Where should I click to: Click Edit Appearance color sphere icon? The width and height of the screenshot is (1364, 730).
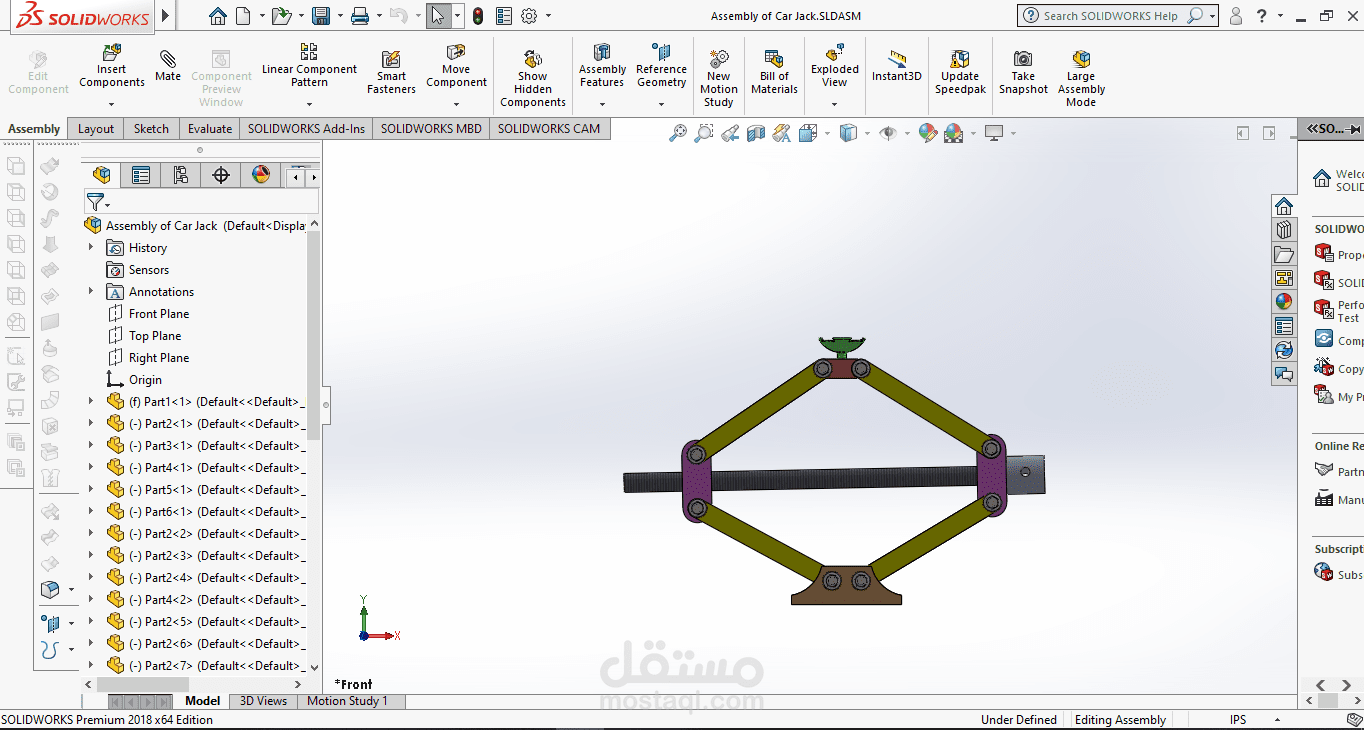click(927, 133)
